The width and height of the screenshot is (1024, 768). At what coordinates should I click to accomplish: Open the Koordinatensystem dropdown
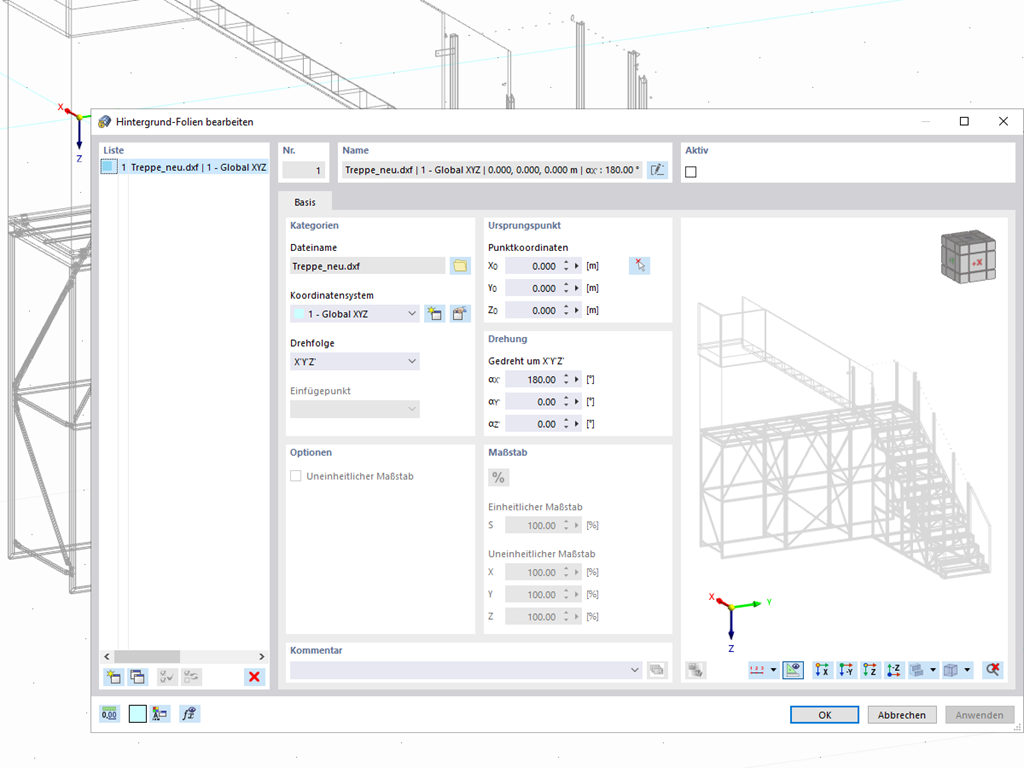click(355, 313)
